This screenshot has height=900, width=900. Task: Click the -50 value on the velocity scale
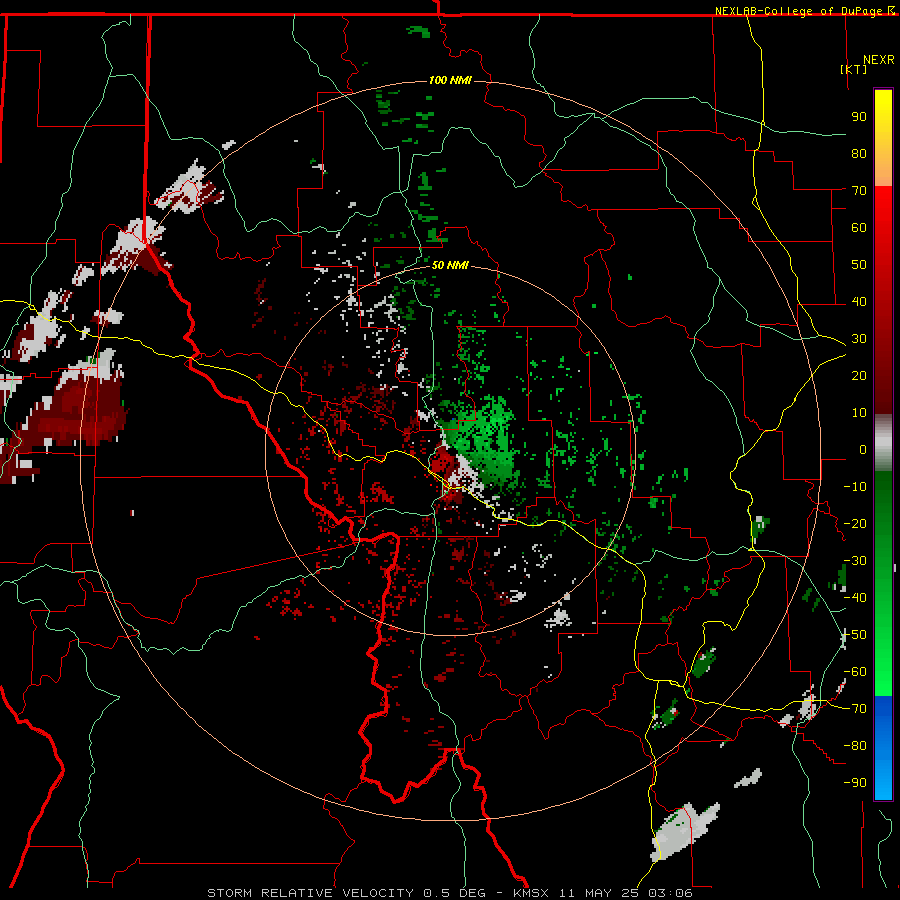(x=855, y=635)
